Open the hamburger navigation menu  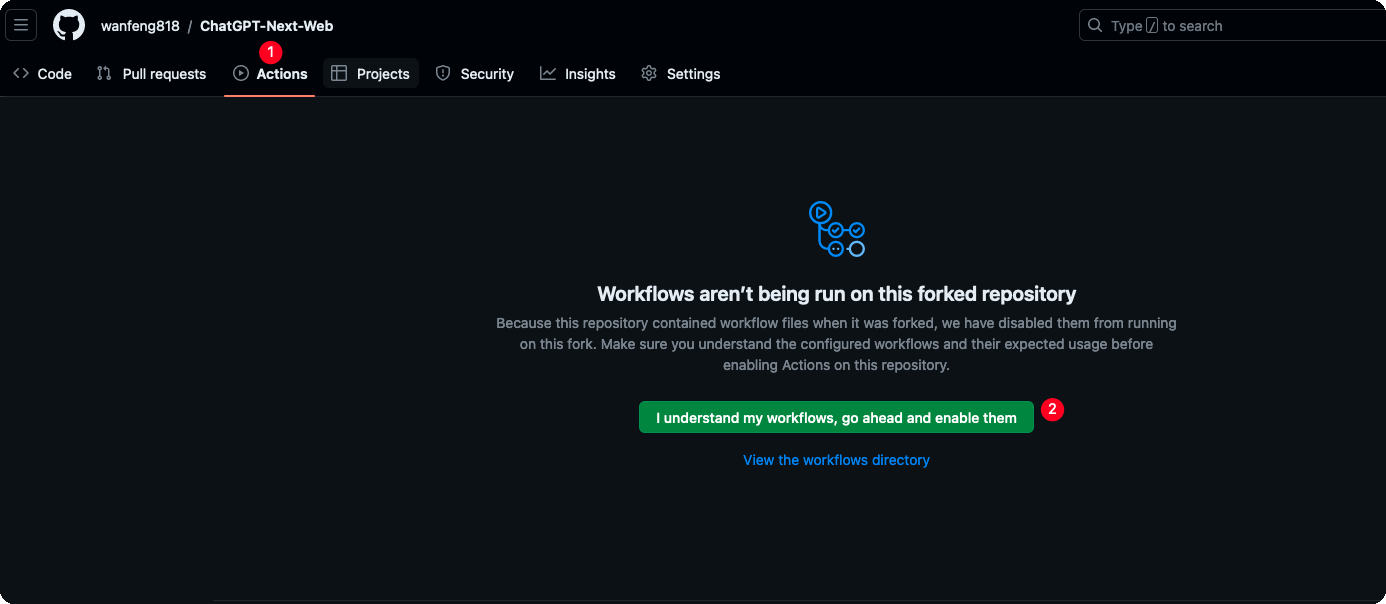pos(21,25)
